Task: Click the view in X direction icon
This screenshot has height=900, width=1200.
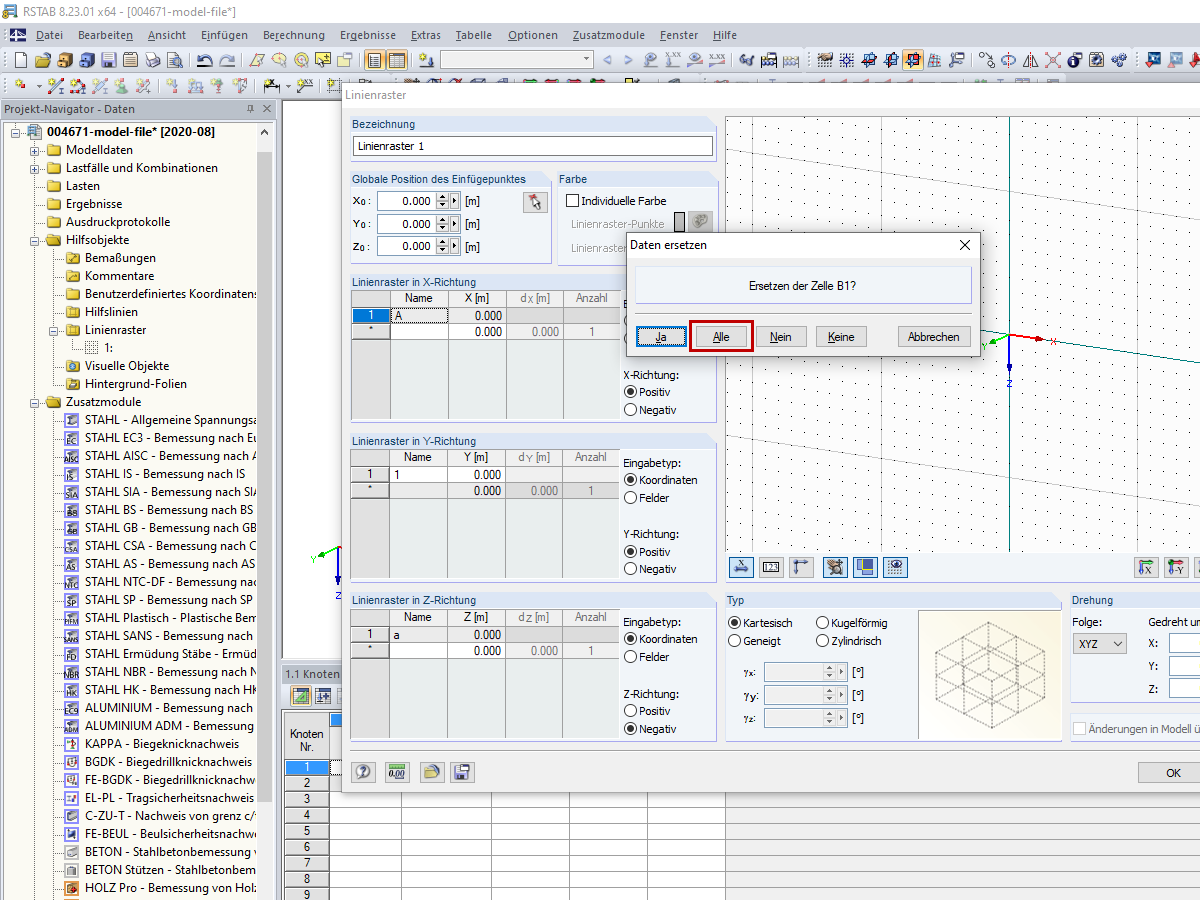Action: 1146,567
